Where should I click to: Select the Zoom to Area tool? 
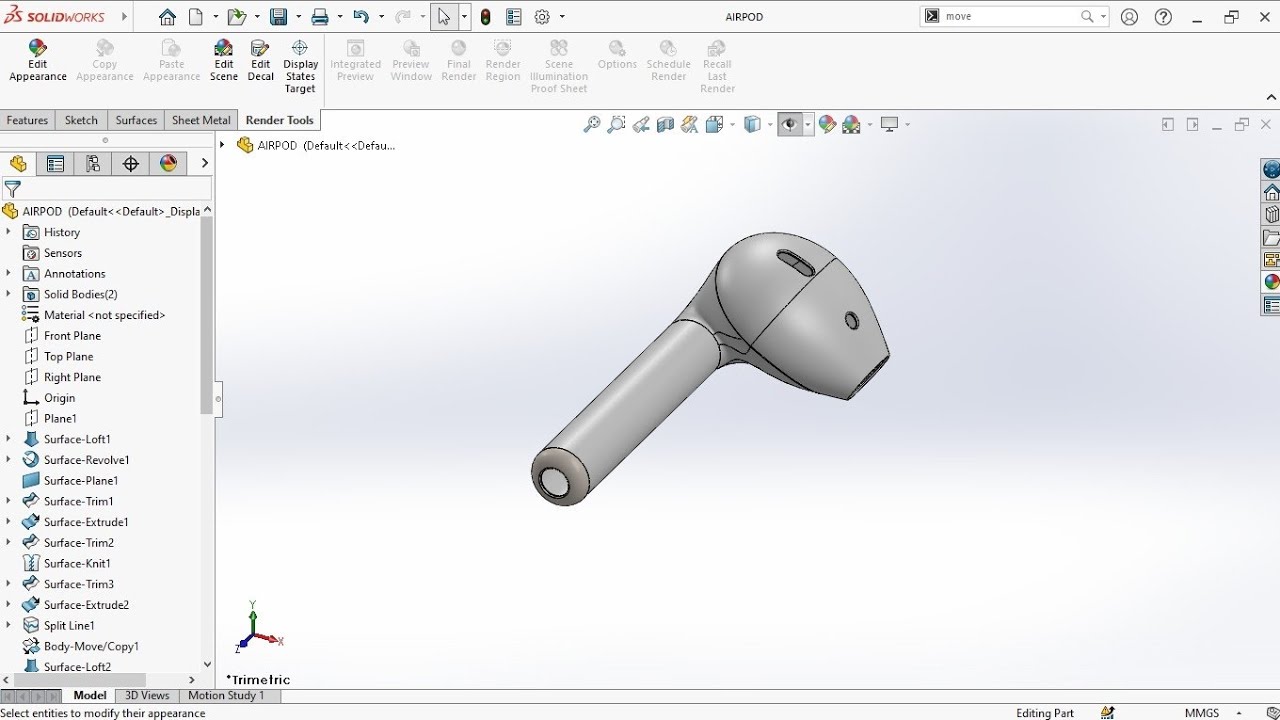[x=616, y=124]
